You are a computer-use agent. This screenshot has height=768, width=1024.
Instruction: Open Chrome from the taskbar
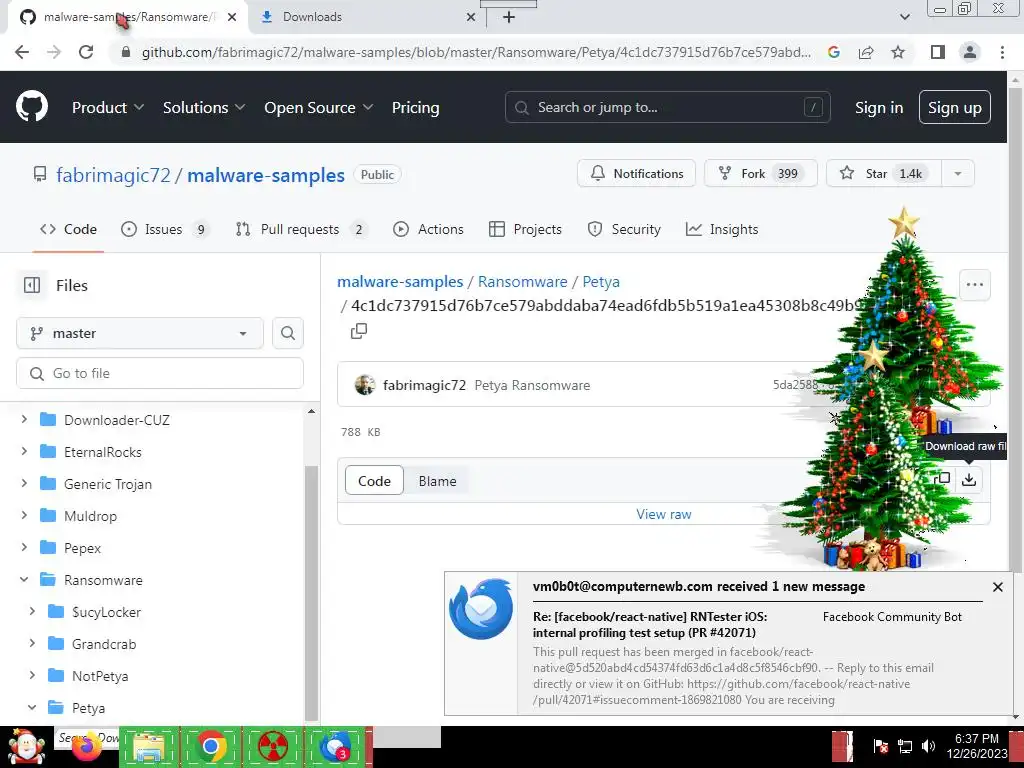click(x=211, y=746)
